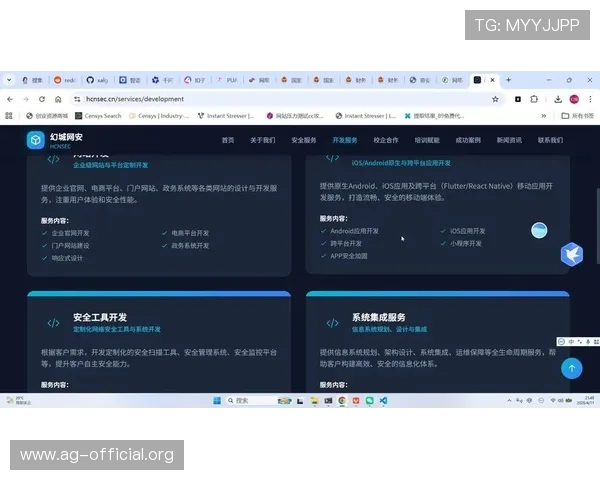Screen dimensions: 600x480
Task: Switch to the PUA tab
Action: [227, 80]
